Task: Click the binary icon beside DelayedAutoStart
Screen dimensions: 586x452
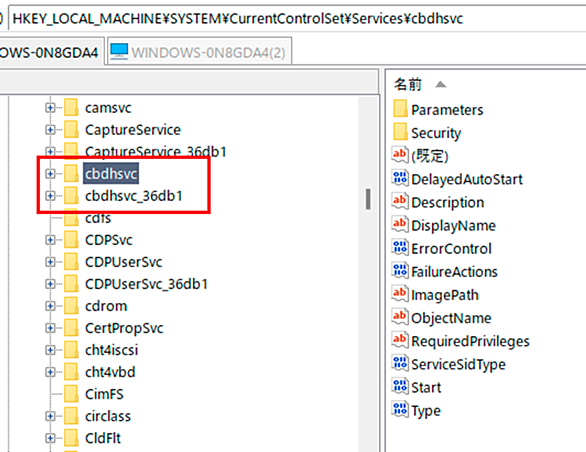Action: pyautogui.click(x=400, y=178)
